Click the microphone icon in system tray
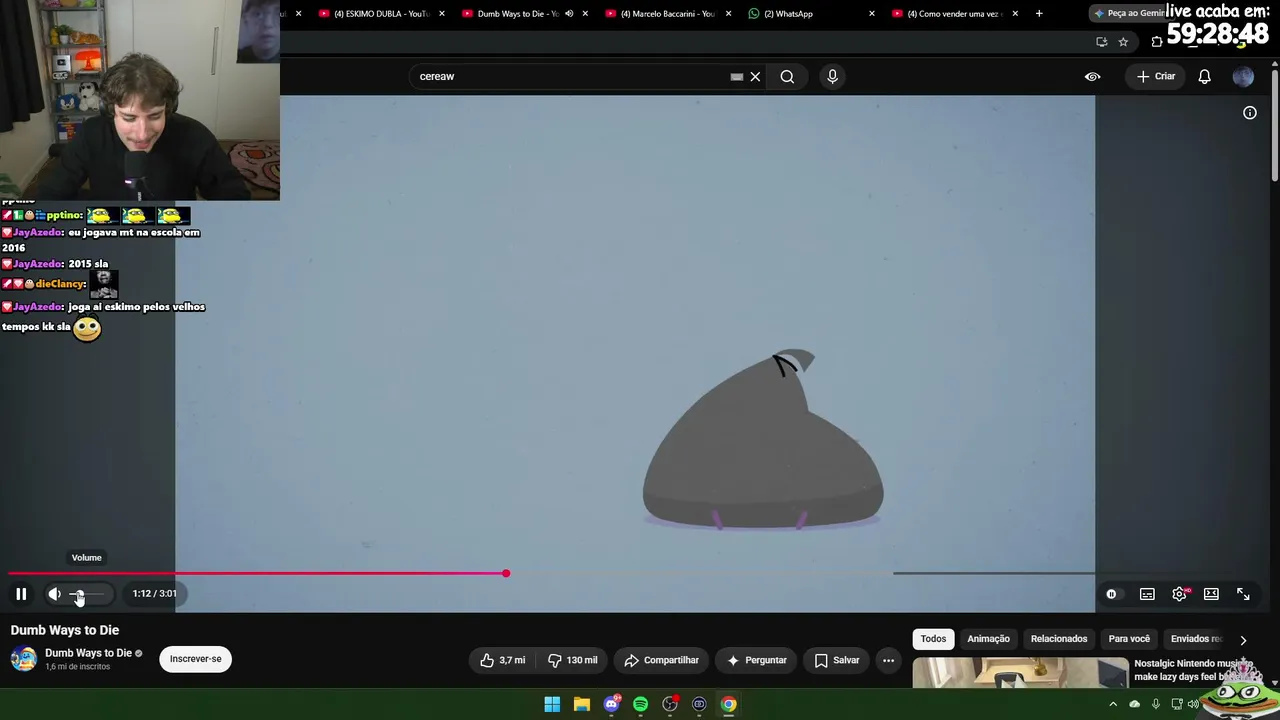 pos(1156,704)
